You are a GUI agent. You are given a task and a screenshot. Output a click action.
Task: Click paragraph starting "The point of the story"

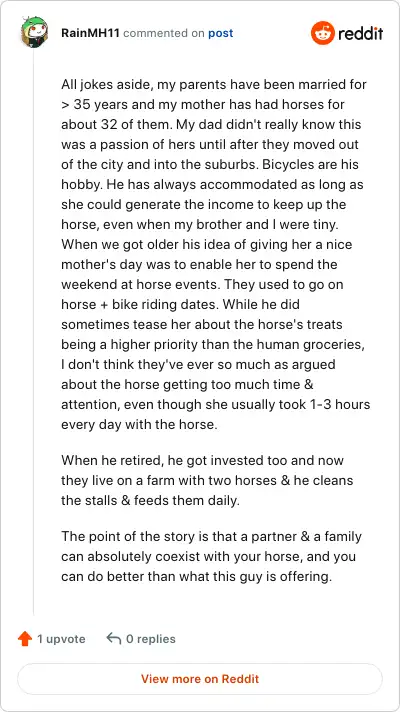(212, 556)
